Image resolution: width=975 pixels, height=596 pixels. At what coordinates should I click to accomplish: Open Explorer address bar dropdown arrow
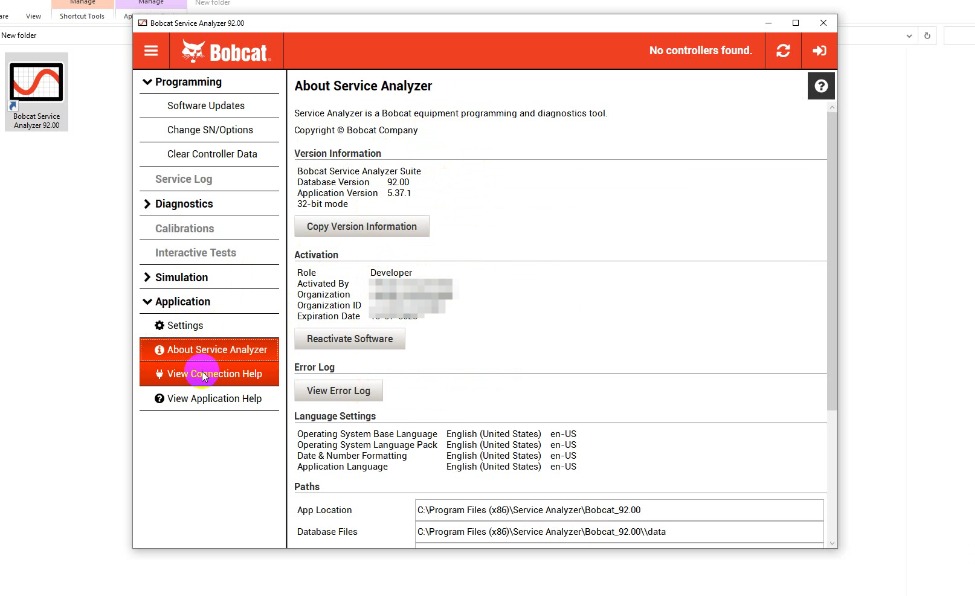coord(908,36)
